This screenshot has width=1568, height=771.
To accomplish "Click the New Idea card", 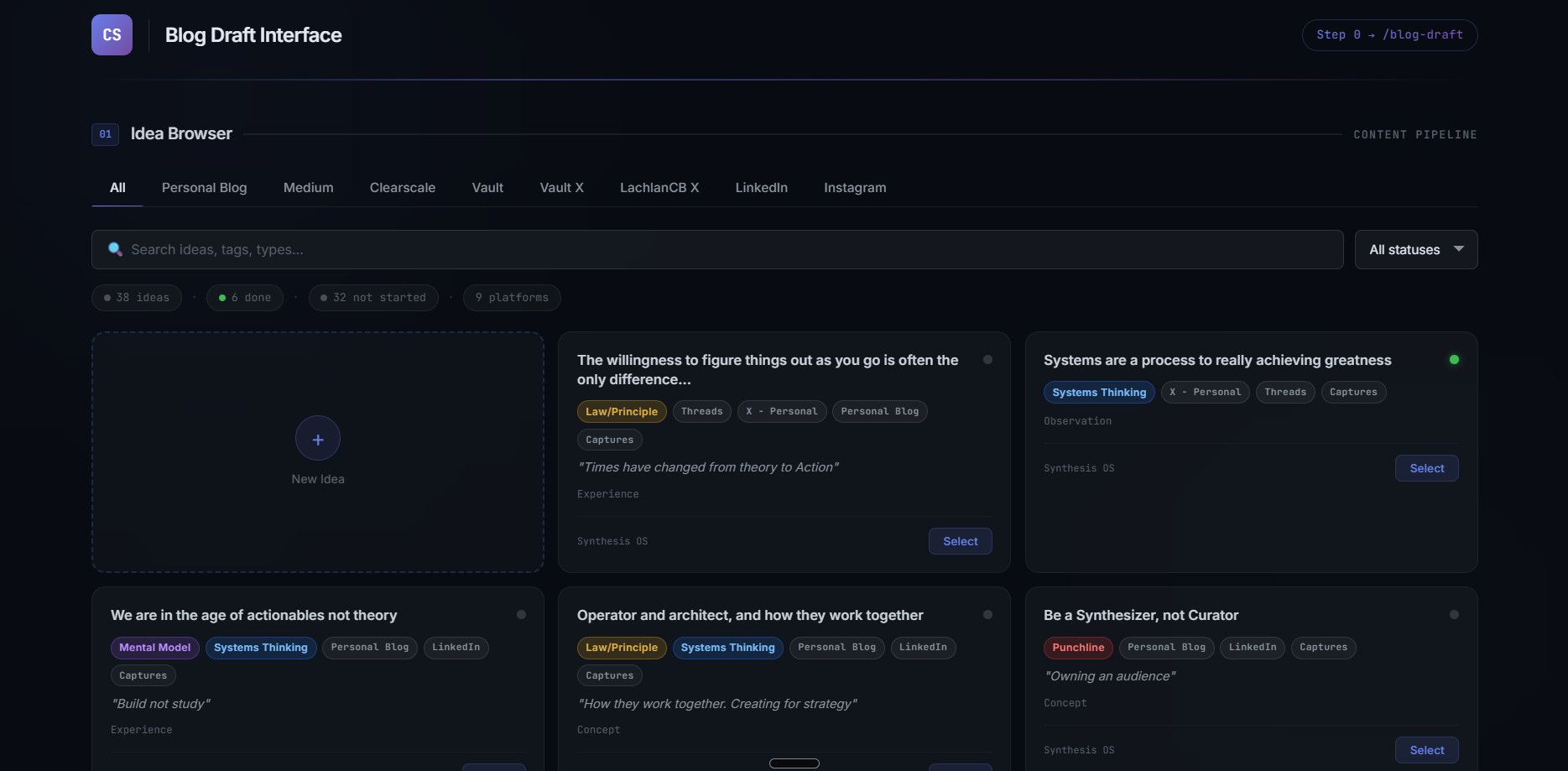I will (x=318, y=452).
